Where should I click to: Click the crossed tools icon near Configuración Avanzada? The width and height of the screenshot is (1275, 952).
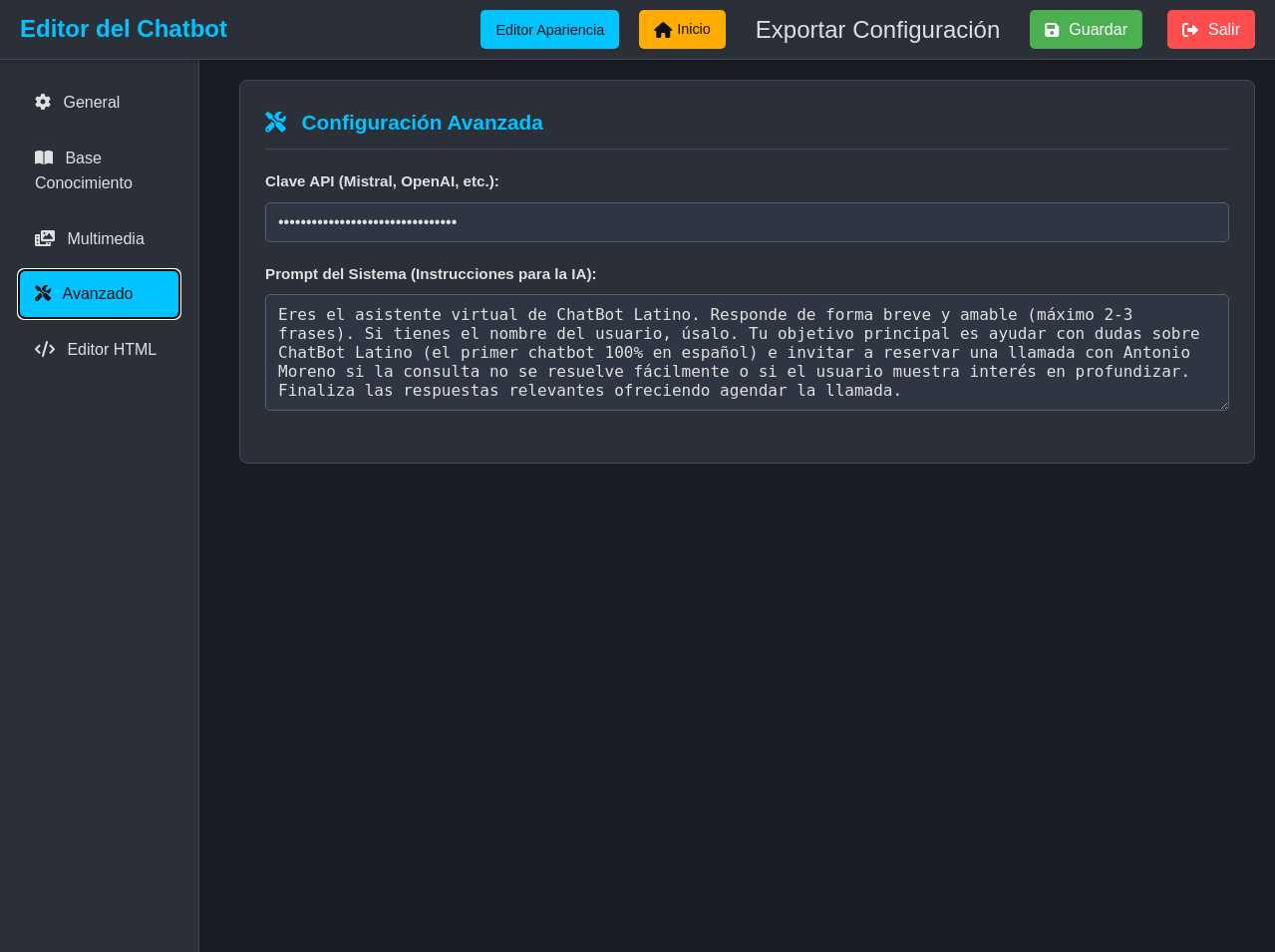pyautogui.click(x=276, y=121)
